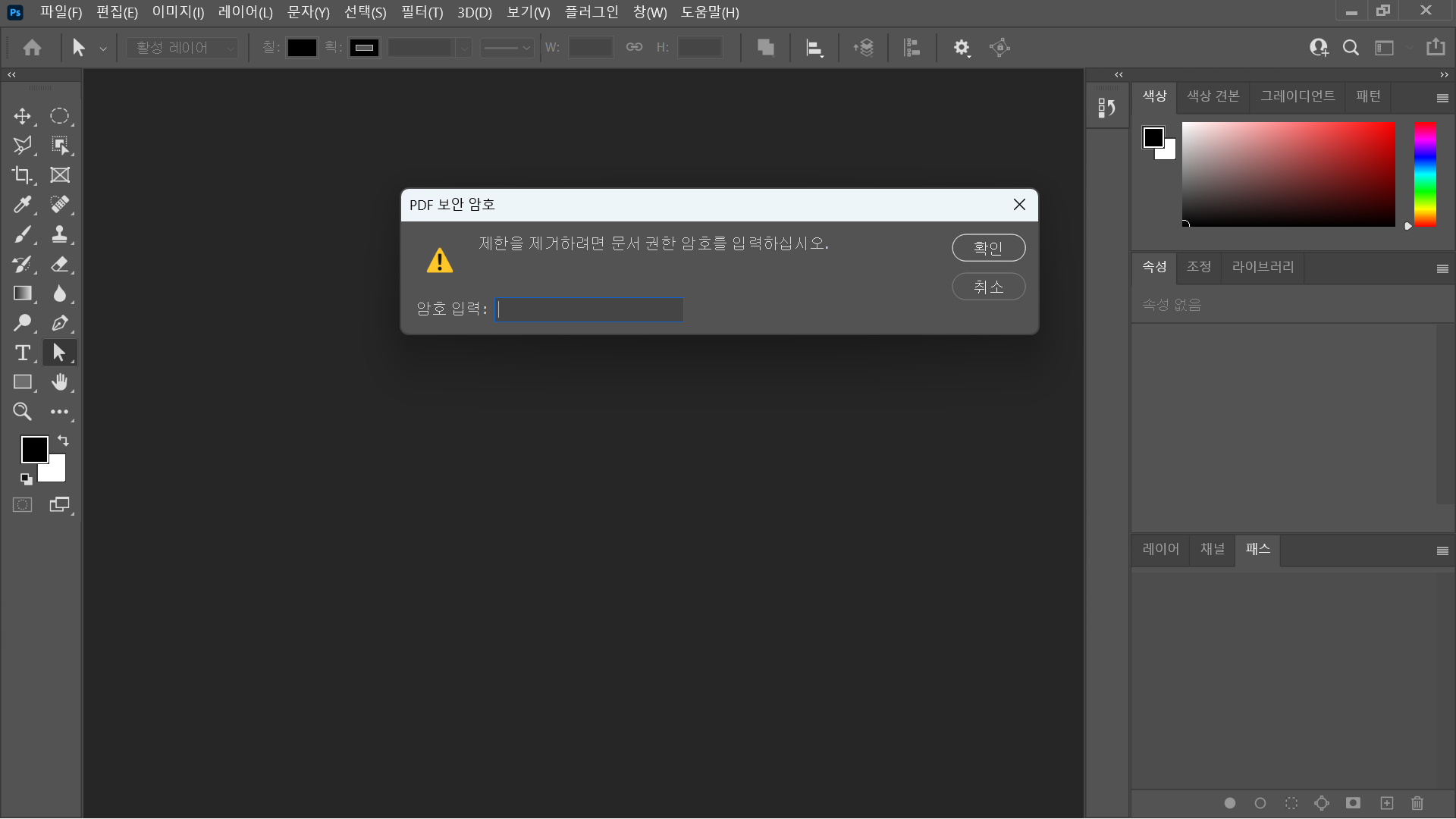Open the 색상 panel options menu
The height and width of the screenshot is (819, 1456).
1442,98
